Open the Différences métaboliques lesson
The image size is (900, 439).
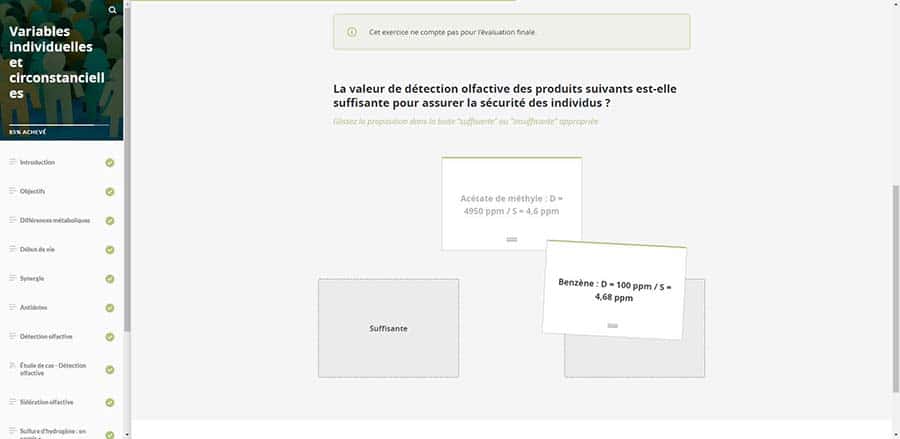[55, 220]
